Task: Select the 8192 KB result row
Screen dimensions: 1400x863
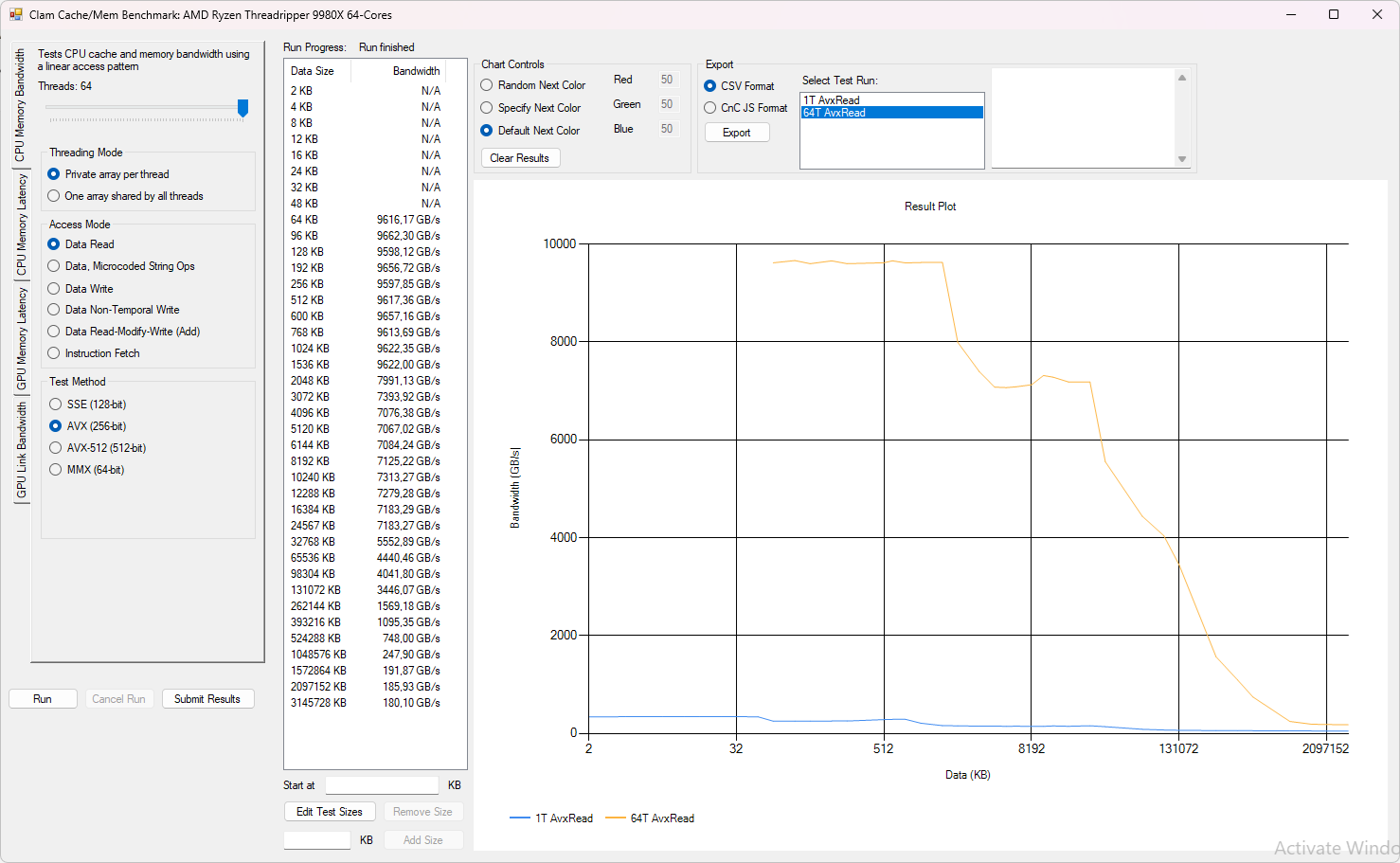Action: pos(366,461)
